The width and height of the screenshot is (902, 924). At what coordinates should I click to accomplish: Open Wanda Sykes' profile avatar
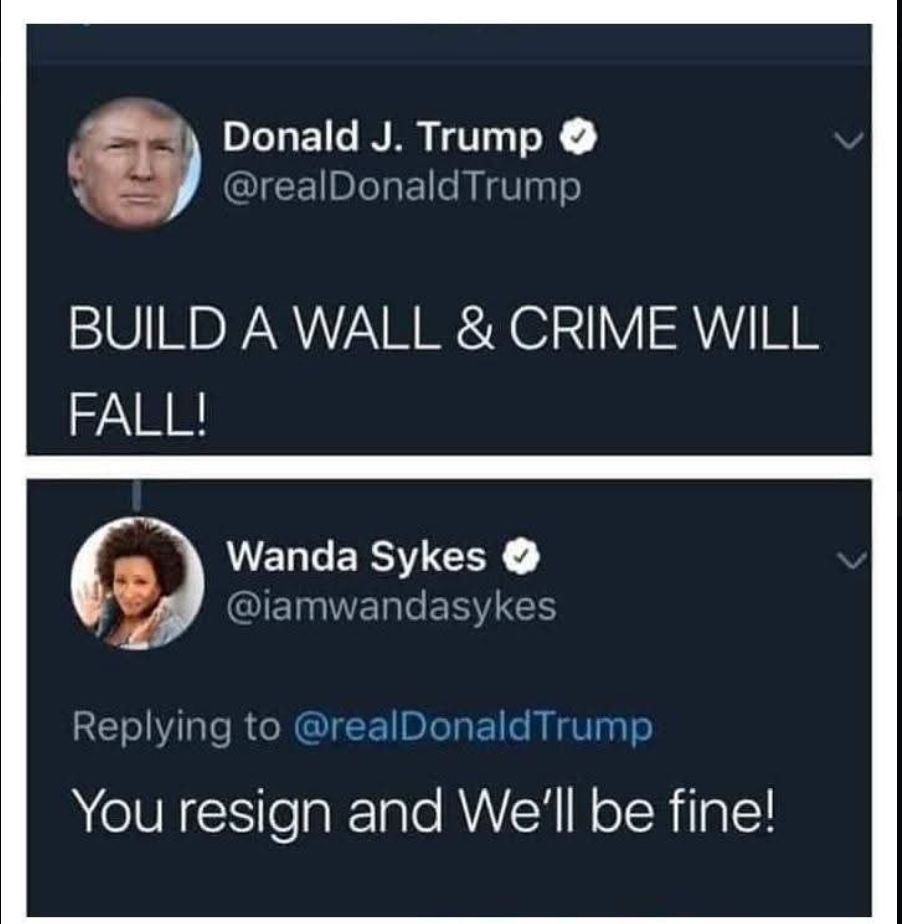[138, 583]
